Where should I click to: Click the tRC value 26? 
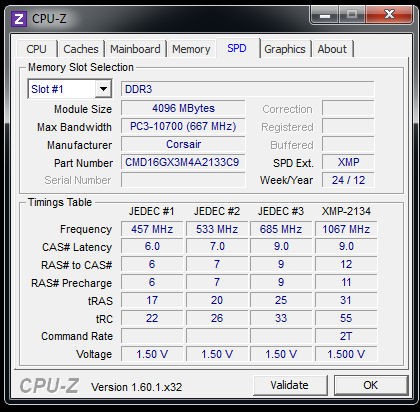(217, 318)
